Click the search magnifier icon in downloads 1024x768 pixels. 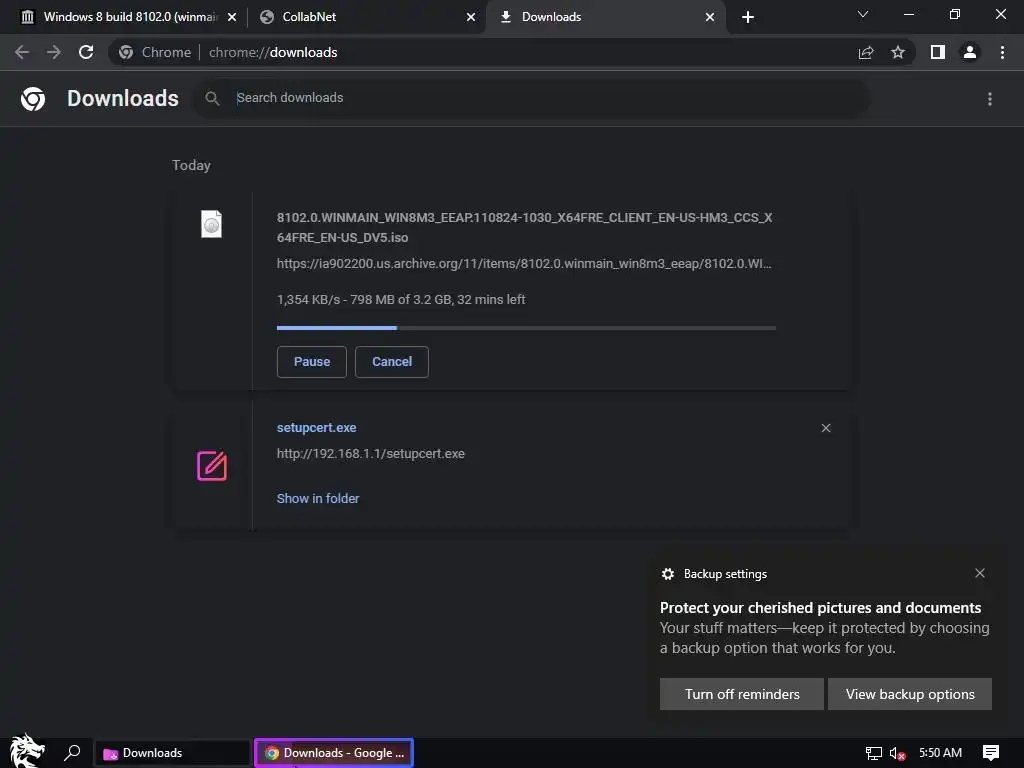click(x=212, y=99)
